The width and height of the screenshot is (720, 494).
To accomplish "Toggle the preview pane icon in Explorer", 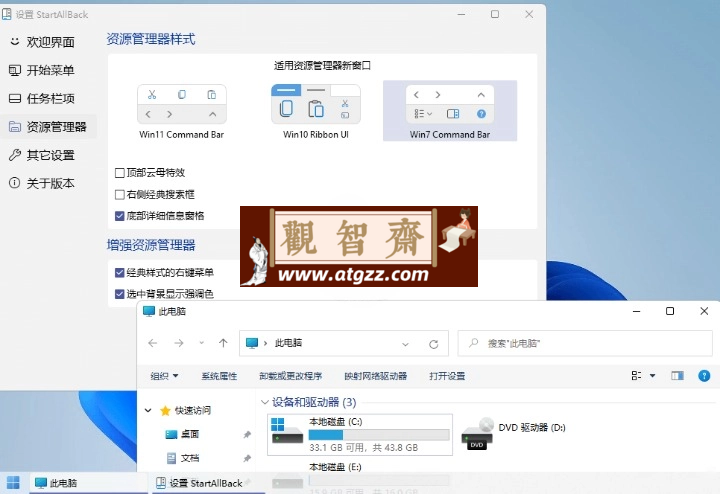I will click(x=677, y=376).
